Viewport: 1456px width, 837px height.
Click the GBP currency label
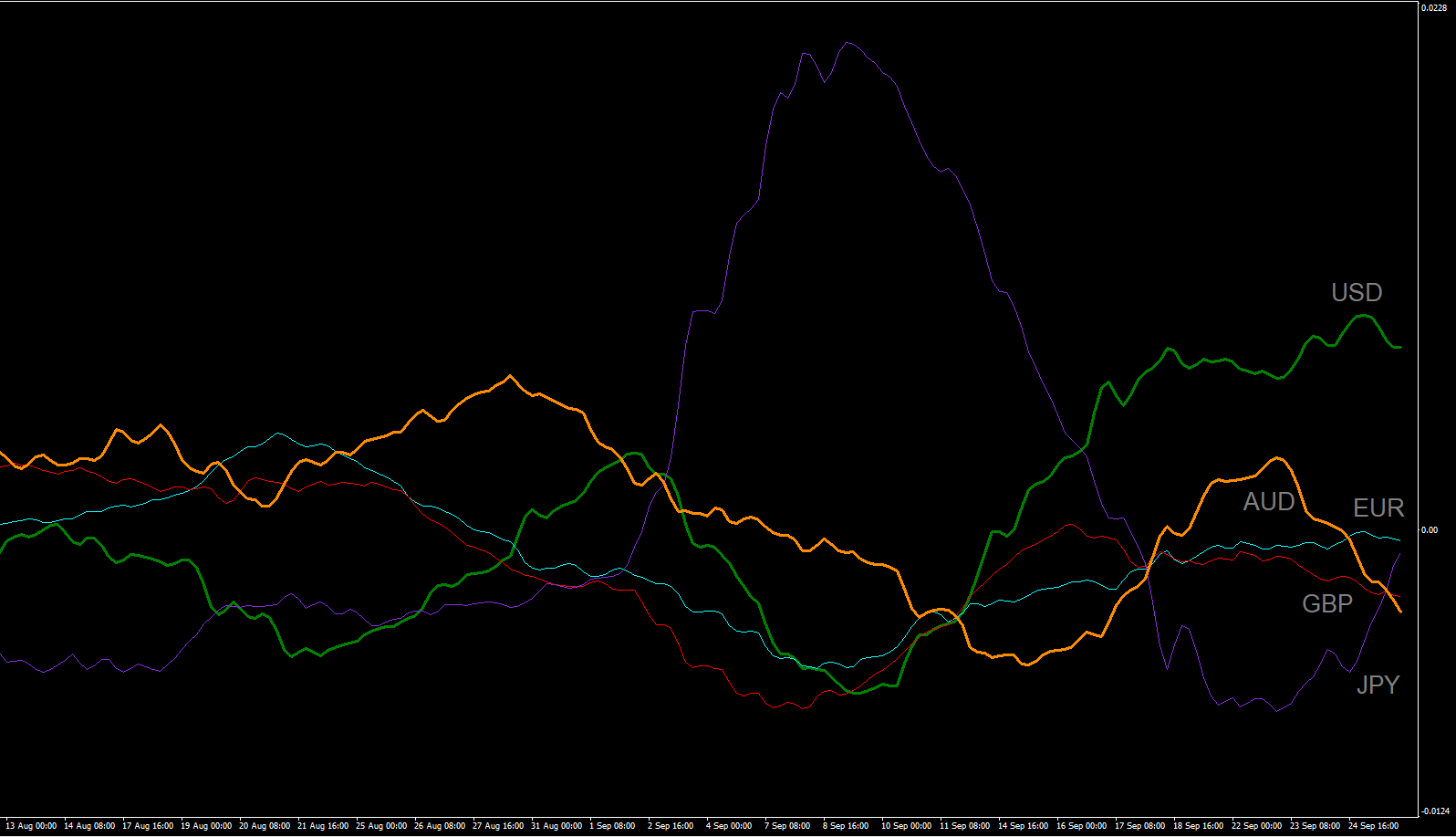click(x=1327, y=604)
